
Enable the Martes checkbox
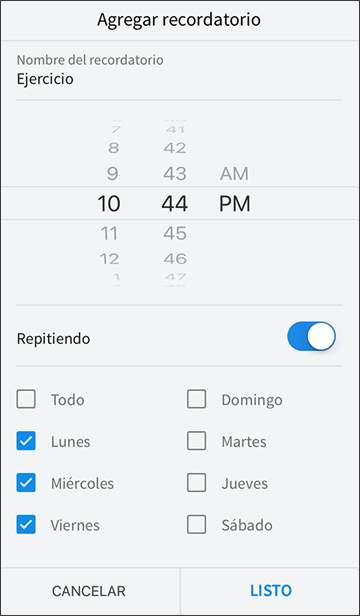coord(197,441)
